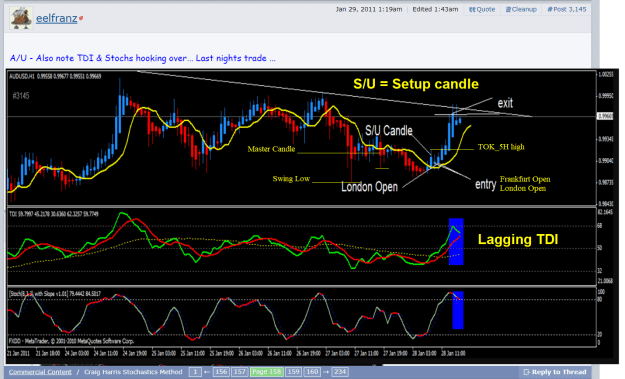Go to page 159

293,372
